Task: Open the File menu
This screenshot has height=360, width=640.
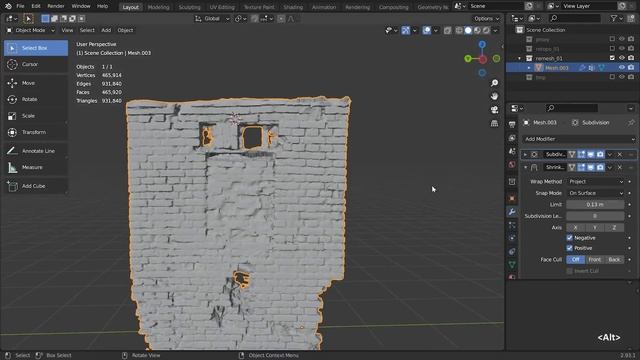Action: click(20, 6)
